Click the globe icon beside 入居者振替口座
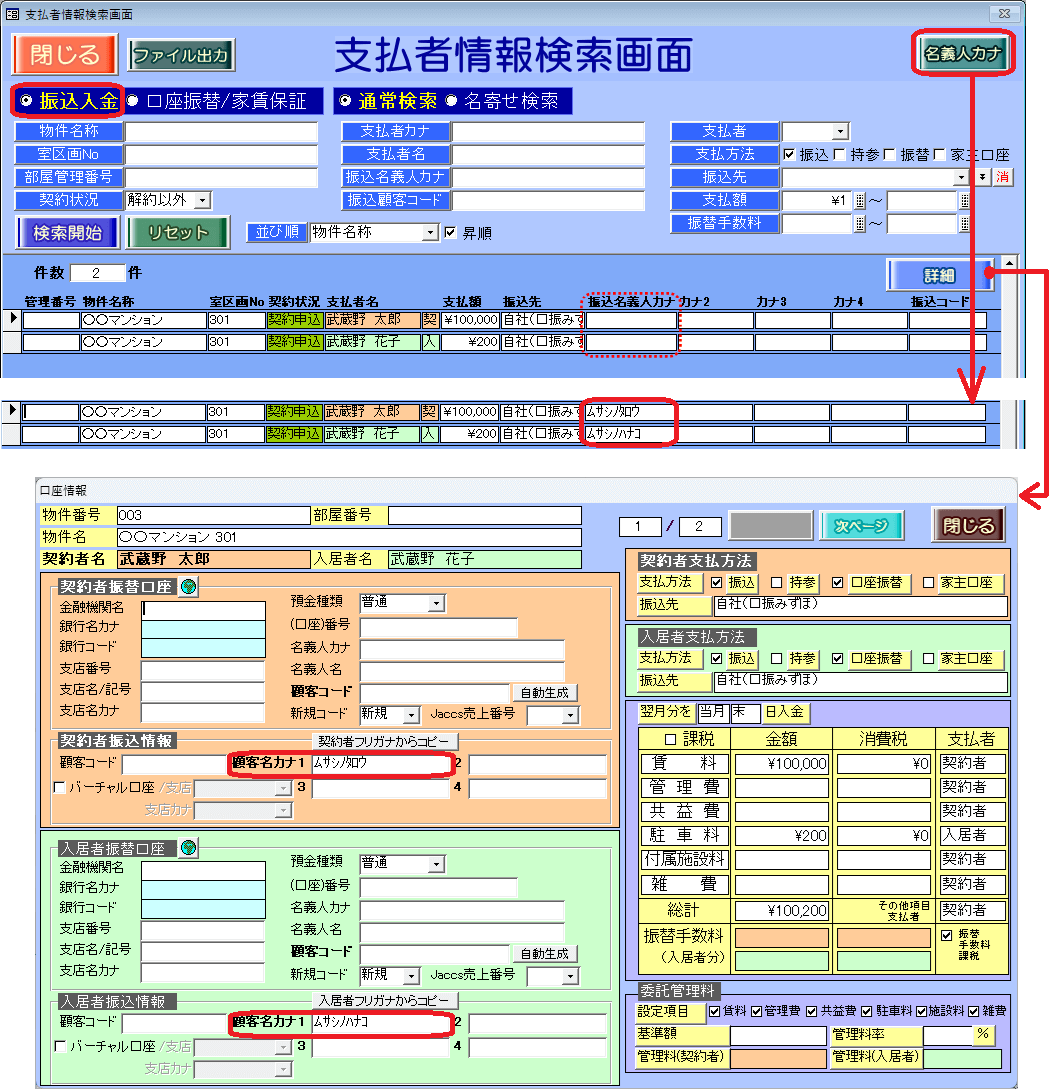Viewport: 1058px width, 1090px height. 187,848
